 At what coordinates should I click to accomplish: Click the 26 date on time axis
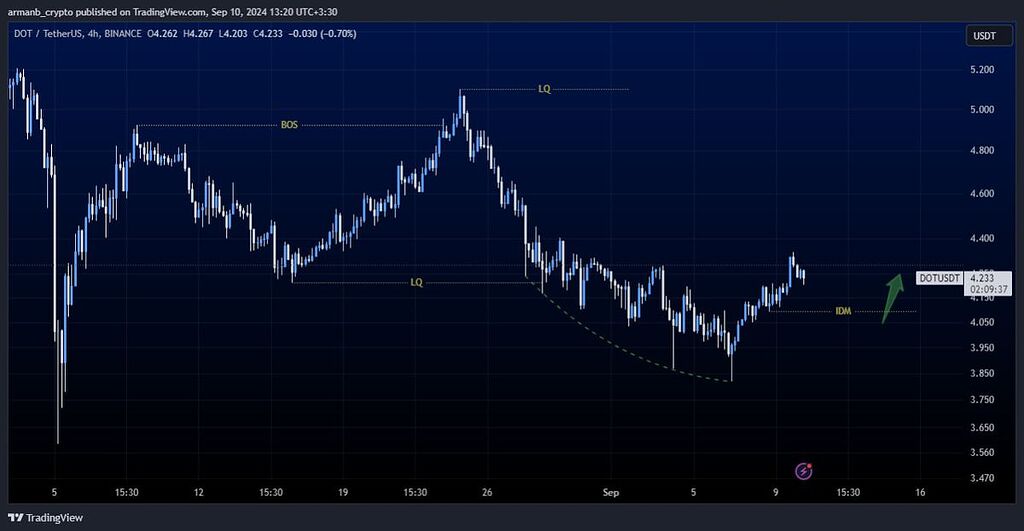487,493
